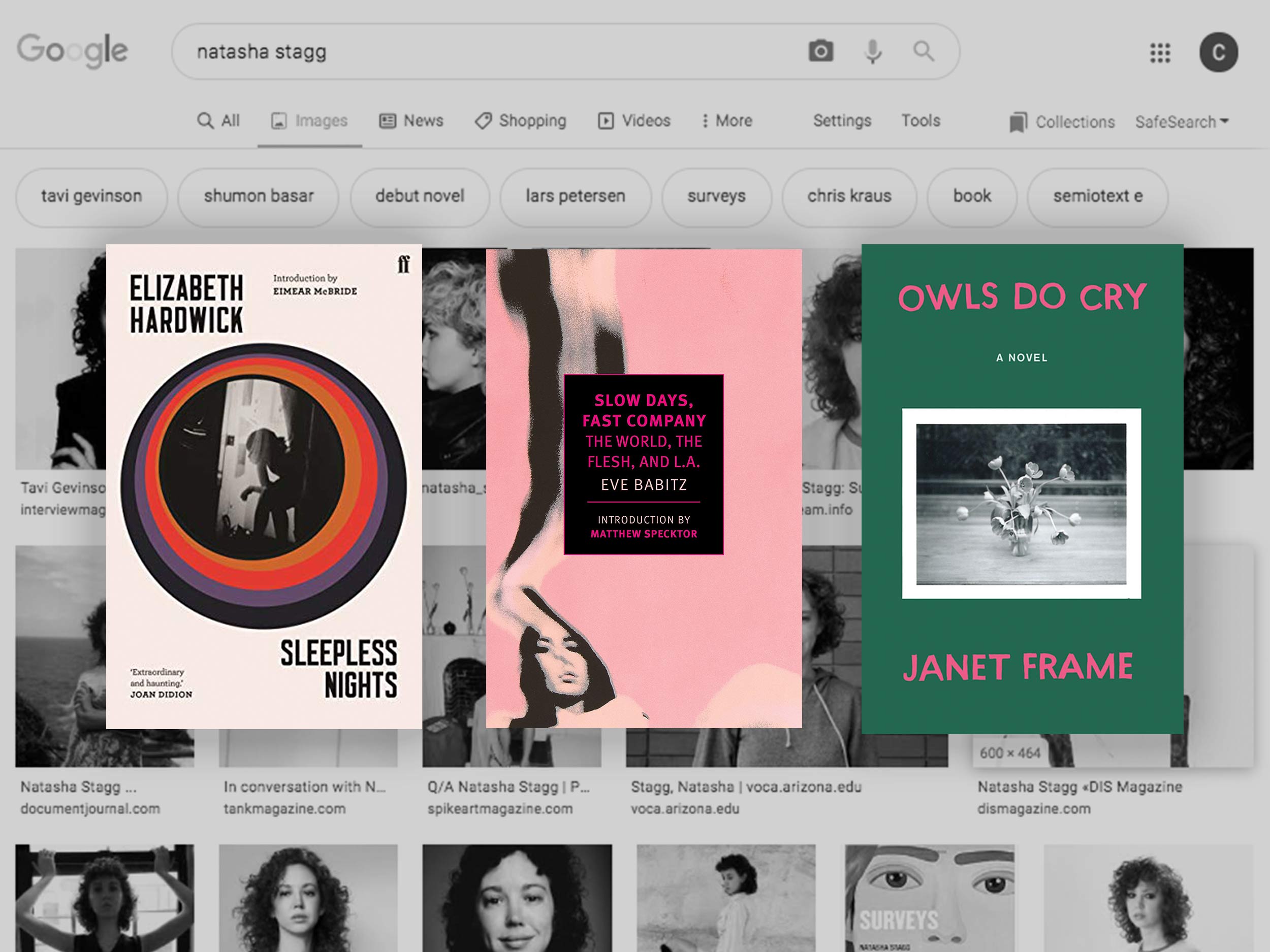This screenshot has height=952, width=1270.
Task: Filter by lars petersen chip
Action: (575, 197)
